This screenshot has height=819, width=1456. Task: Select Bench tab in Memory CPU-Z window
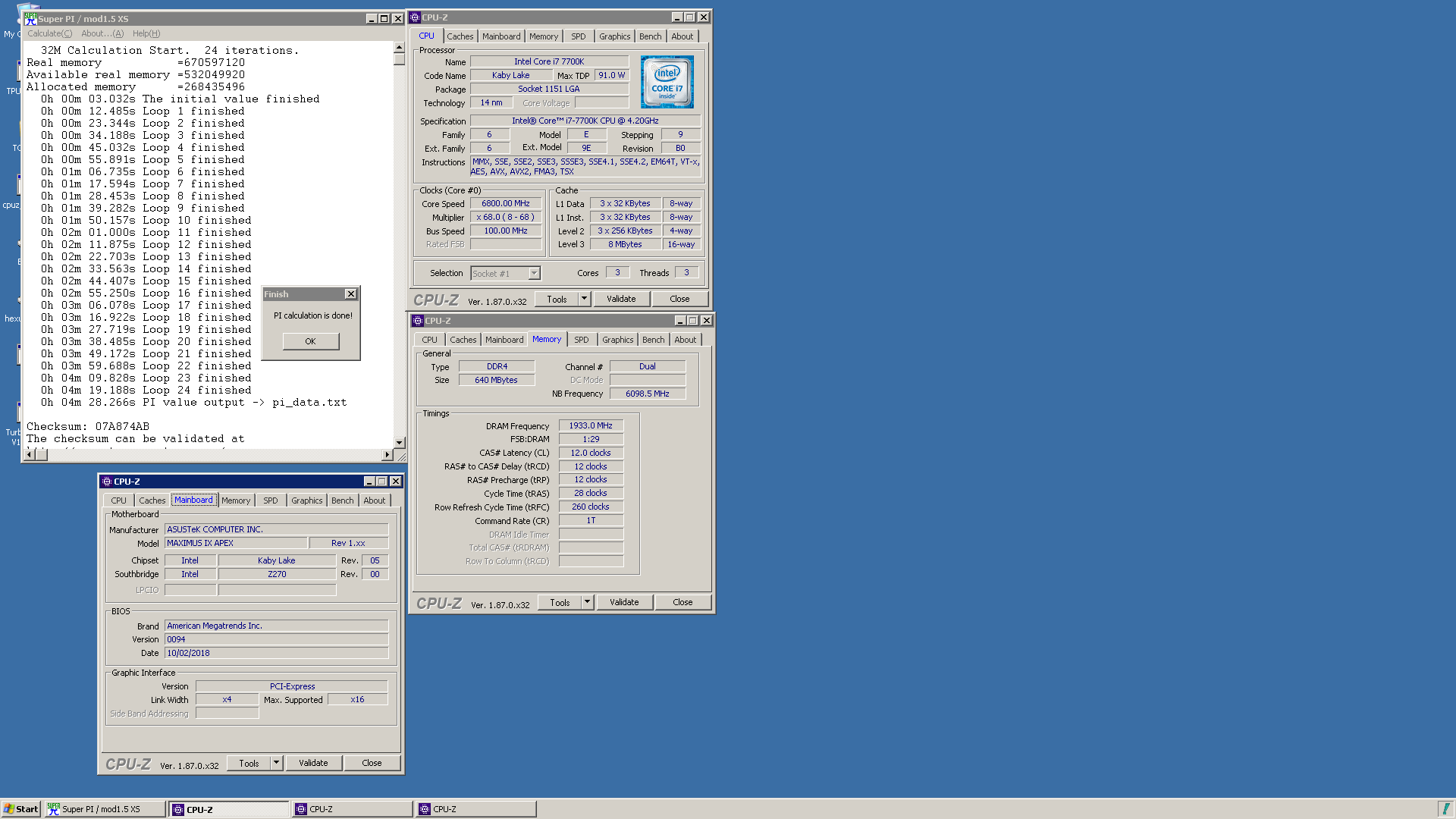(x=653, y=340)
